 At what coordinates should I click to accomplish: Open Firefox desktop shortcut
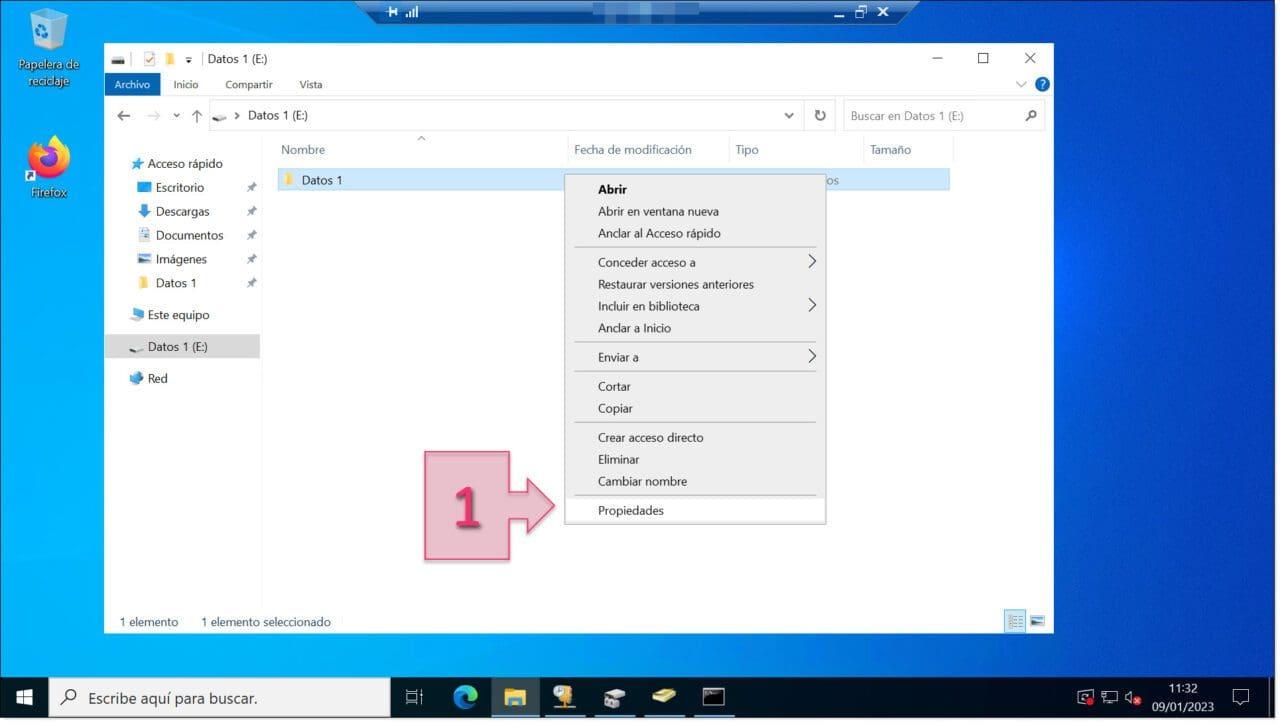point(48,166)
